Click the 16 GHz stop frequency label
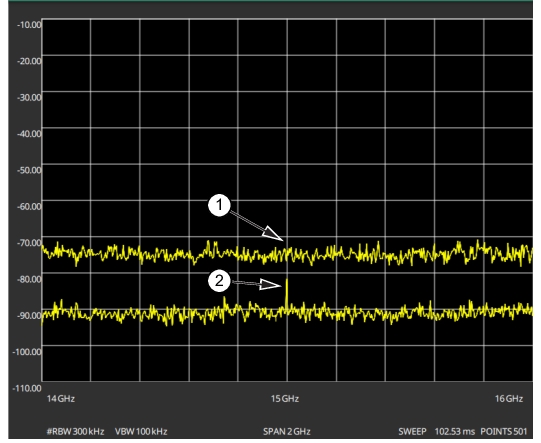 pos(509,398)
